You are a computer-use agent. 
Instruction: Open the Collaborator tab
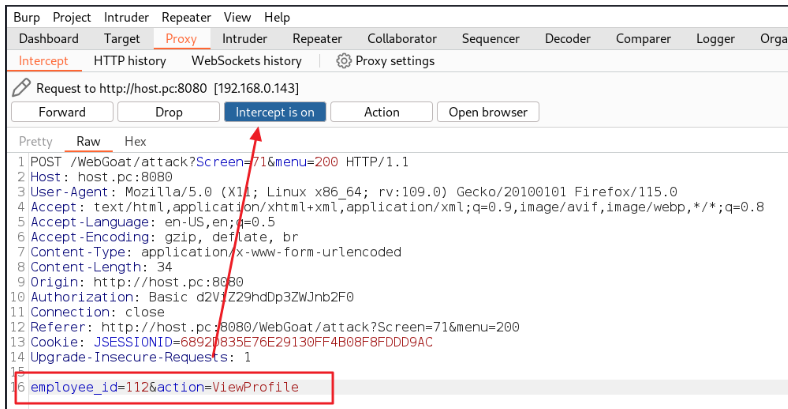402,39
